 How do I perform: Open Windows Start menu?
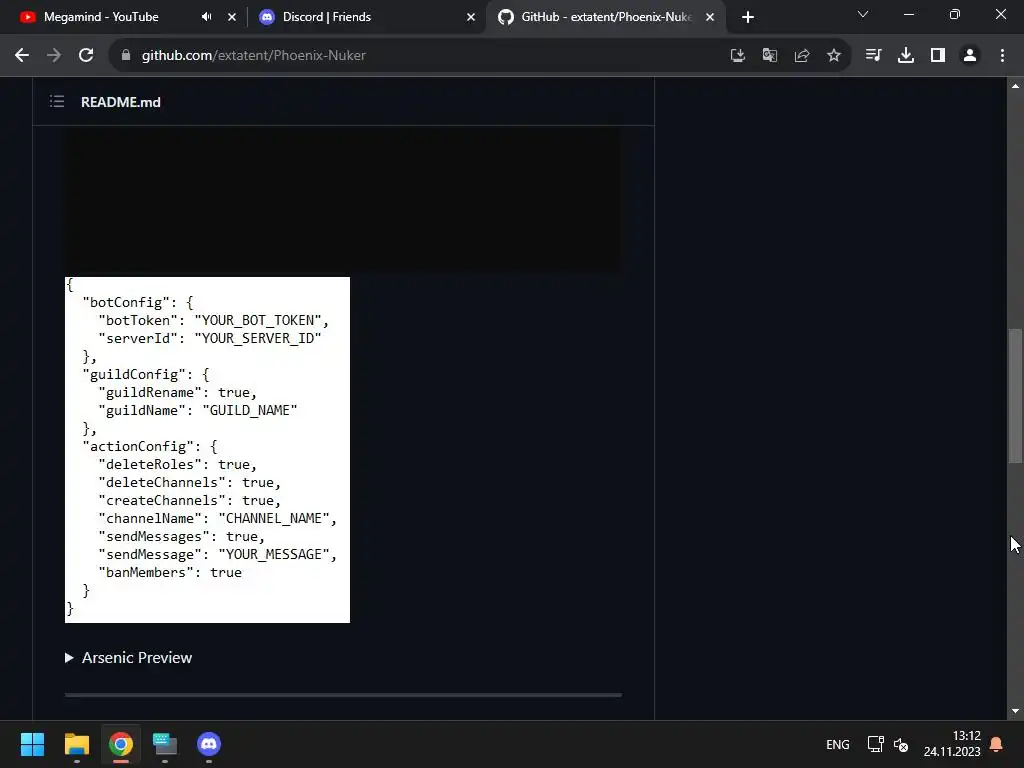[32, 744]
